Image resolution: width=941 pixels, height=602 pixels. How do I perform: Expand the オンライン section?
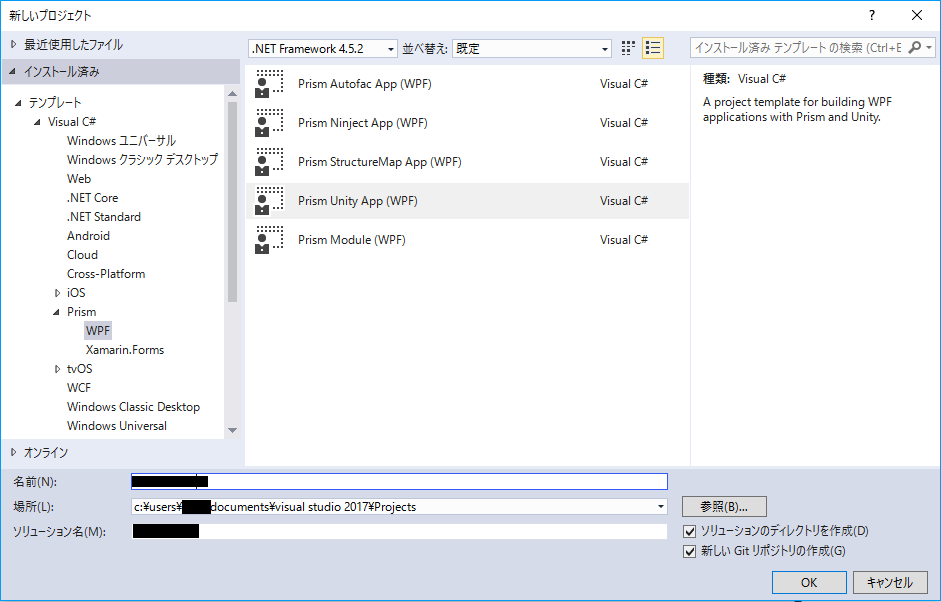14,452
